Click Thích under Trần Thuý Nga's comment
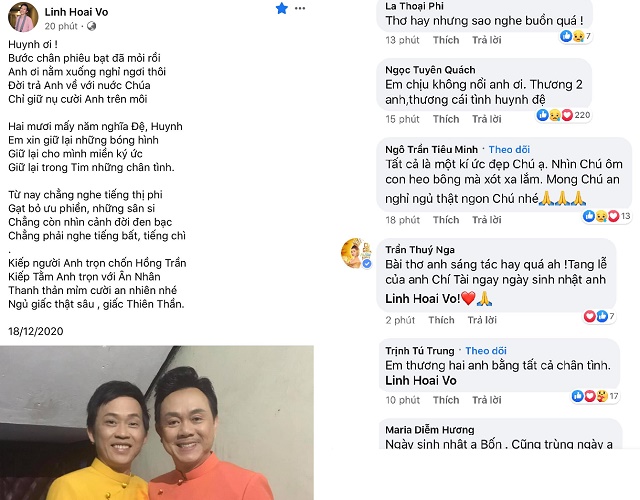 tap(441, 320)
